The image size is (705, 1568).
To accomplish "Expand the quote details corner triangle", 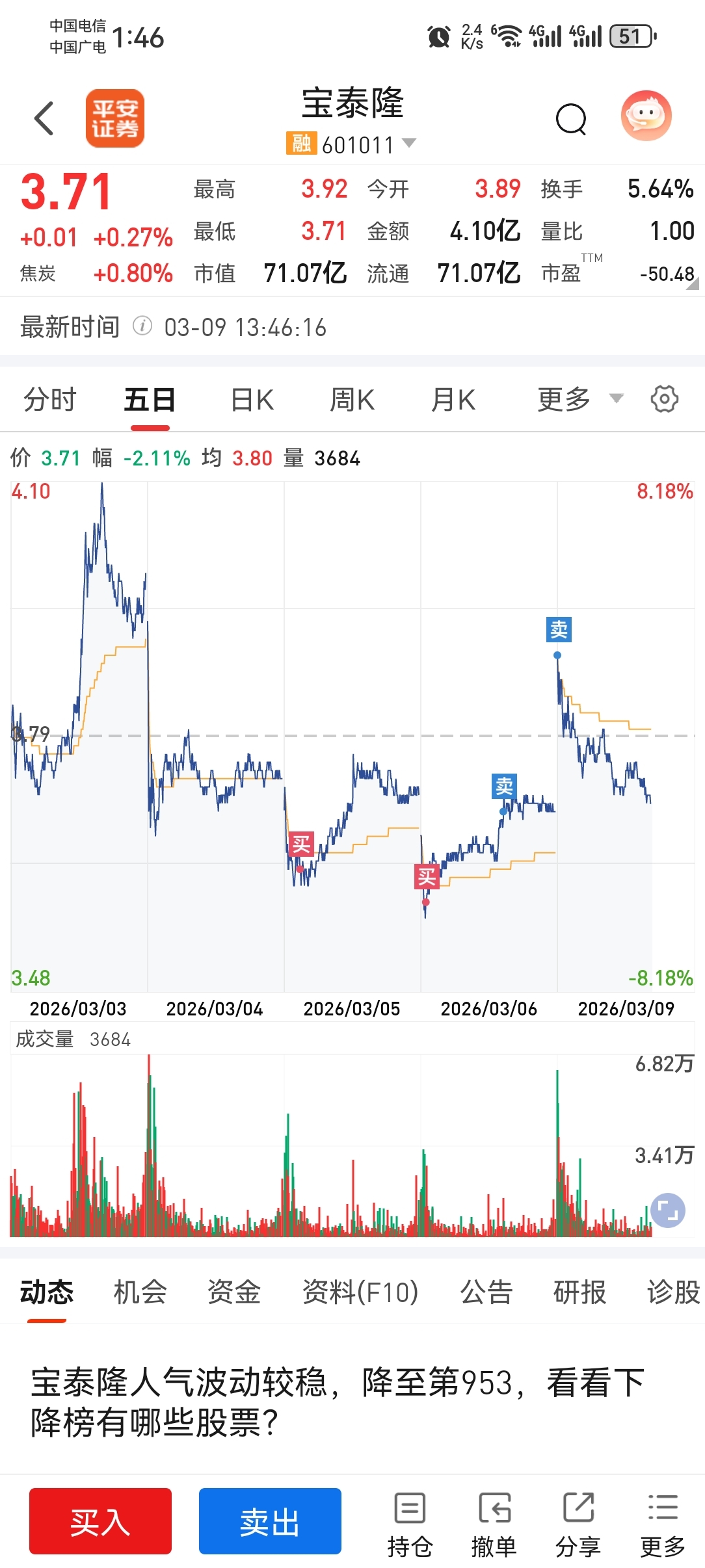I will pyautogui.click(x=692, y=283).
